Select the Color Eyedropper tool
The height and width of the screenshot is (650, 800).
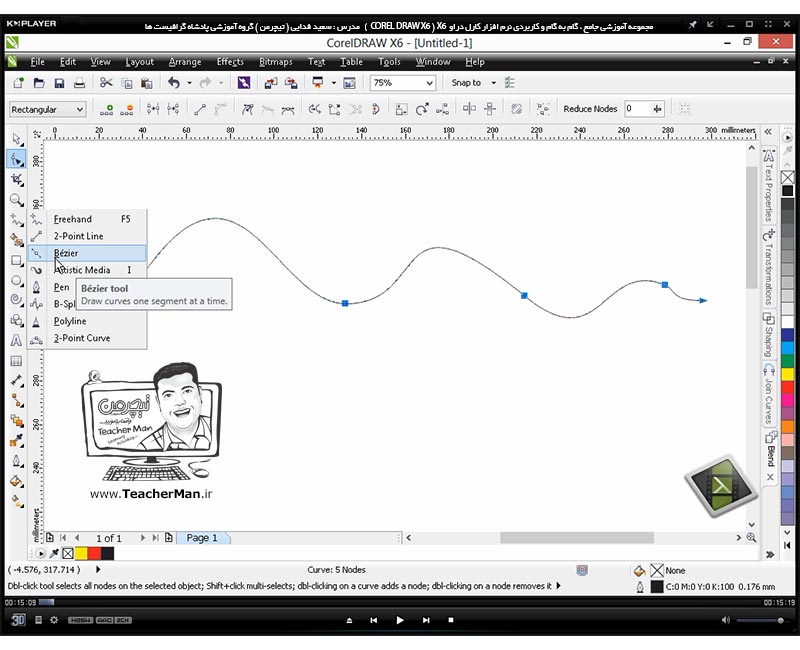pyautogui.click(x=16, y=440)
